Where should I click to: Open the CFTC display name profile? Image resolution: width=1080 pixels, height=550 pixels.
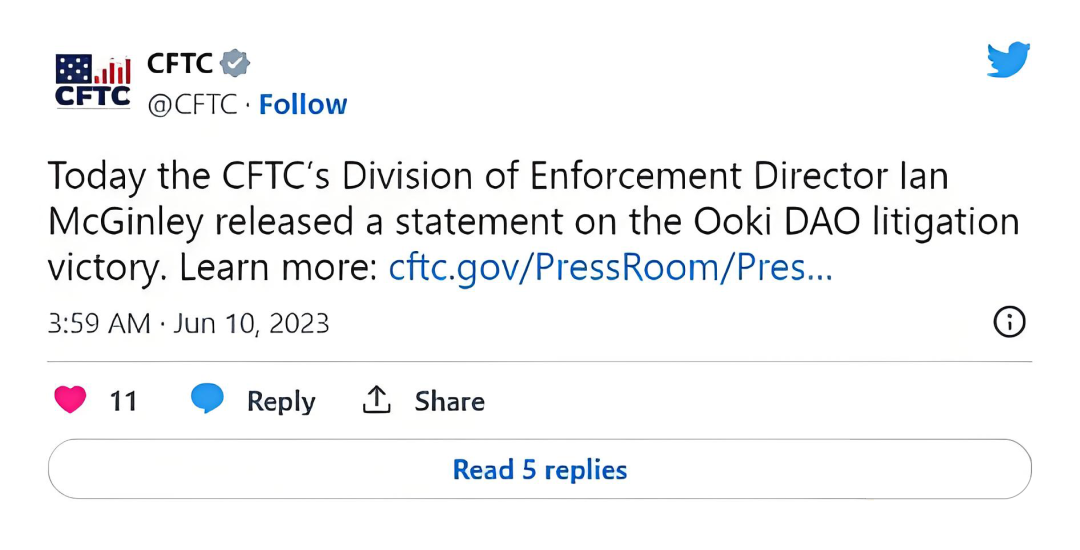point(180,63)
